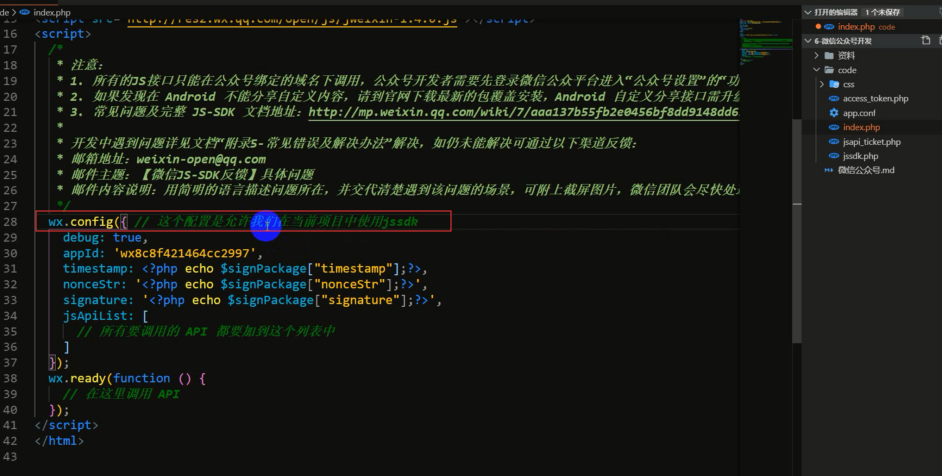Click the wx.ready(function () line
Image resolution: width=942 pixels, height=476 pixels.
[x=127, y=378]
